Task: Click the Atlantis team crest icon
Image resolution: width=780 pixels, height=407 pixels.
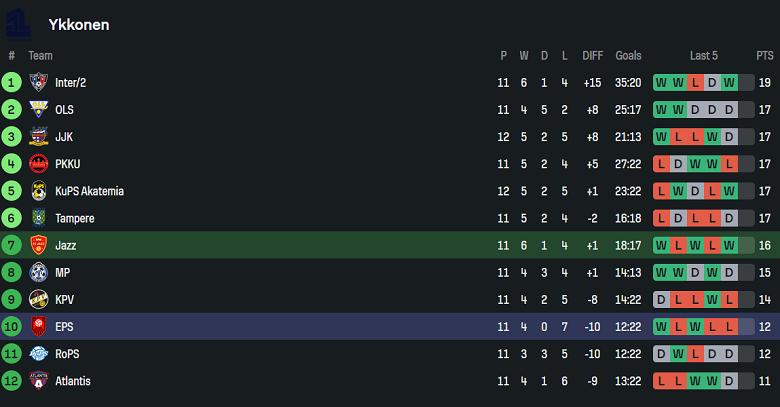Action: tap(39, 381)
